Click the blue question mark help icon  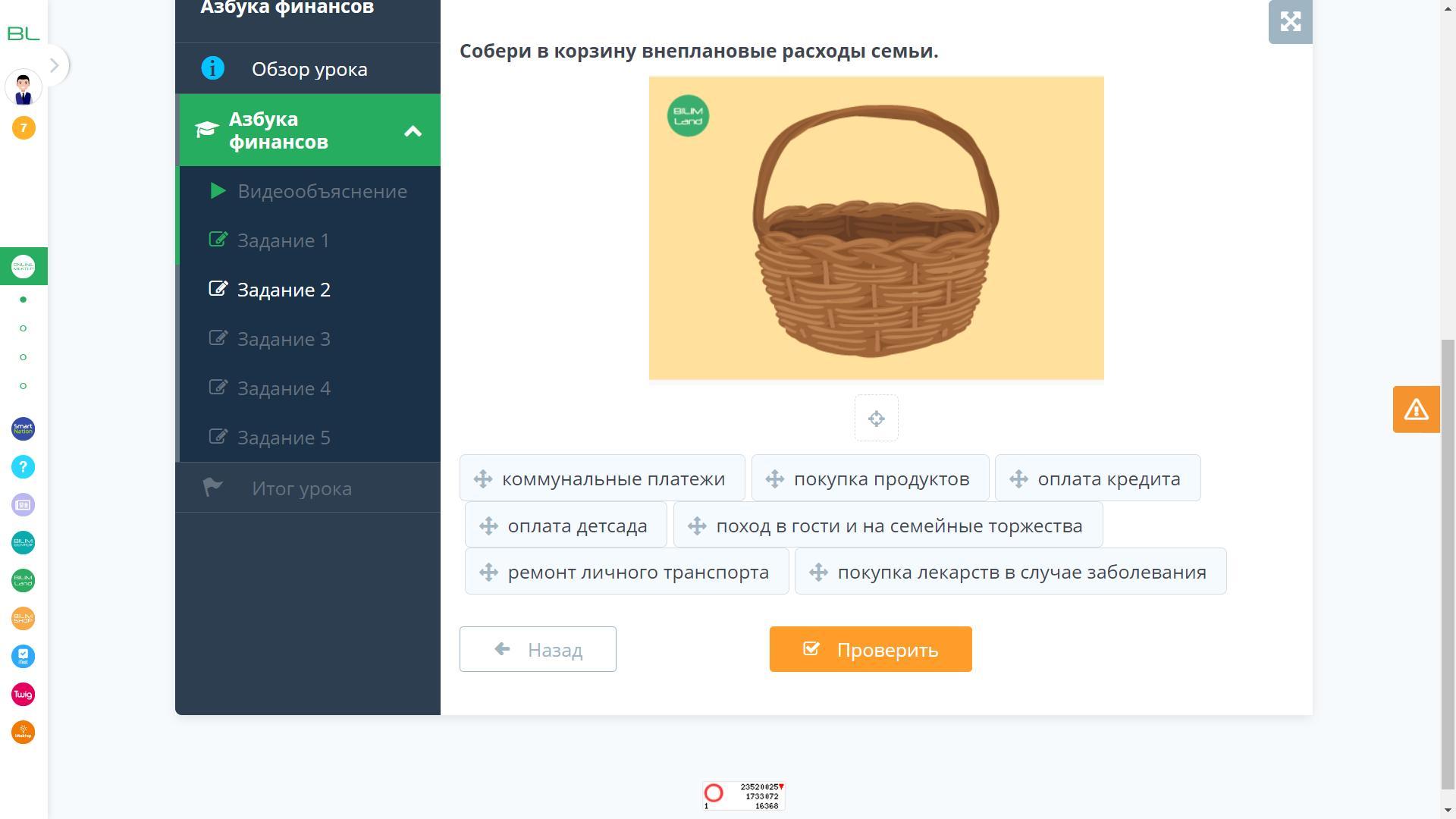[24, 467]
